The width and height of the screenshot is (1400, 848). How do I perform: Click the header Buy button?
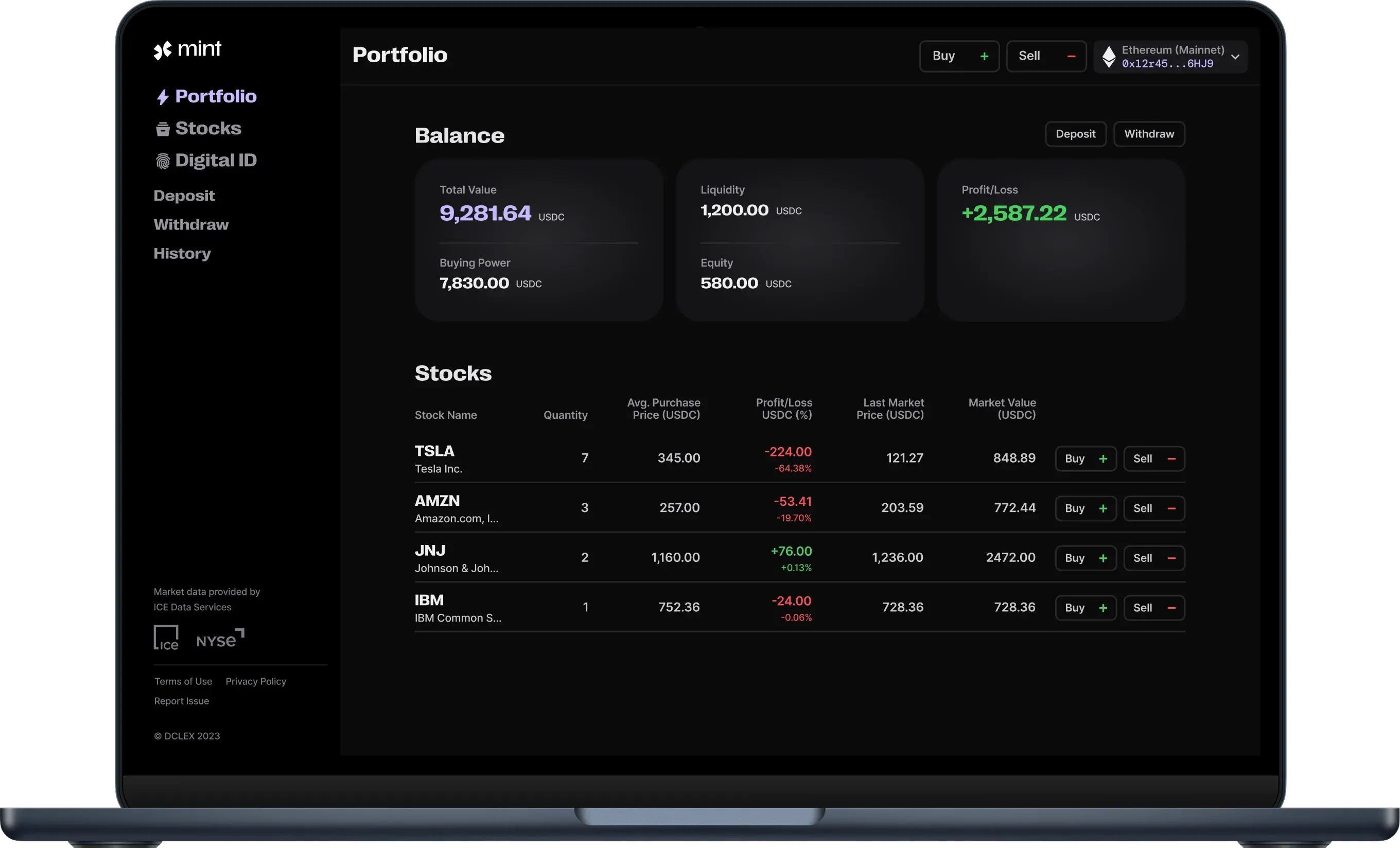coord(958,56)
